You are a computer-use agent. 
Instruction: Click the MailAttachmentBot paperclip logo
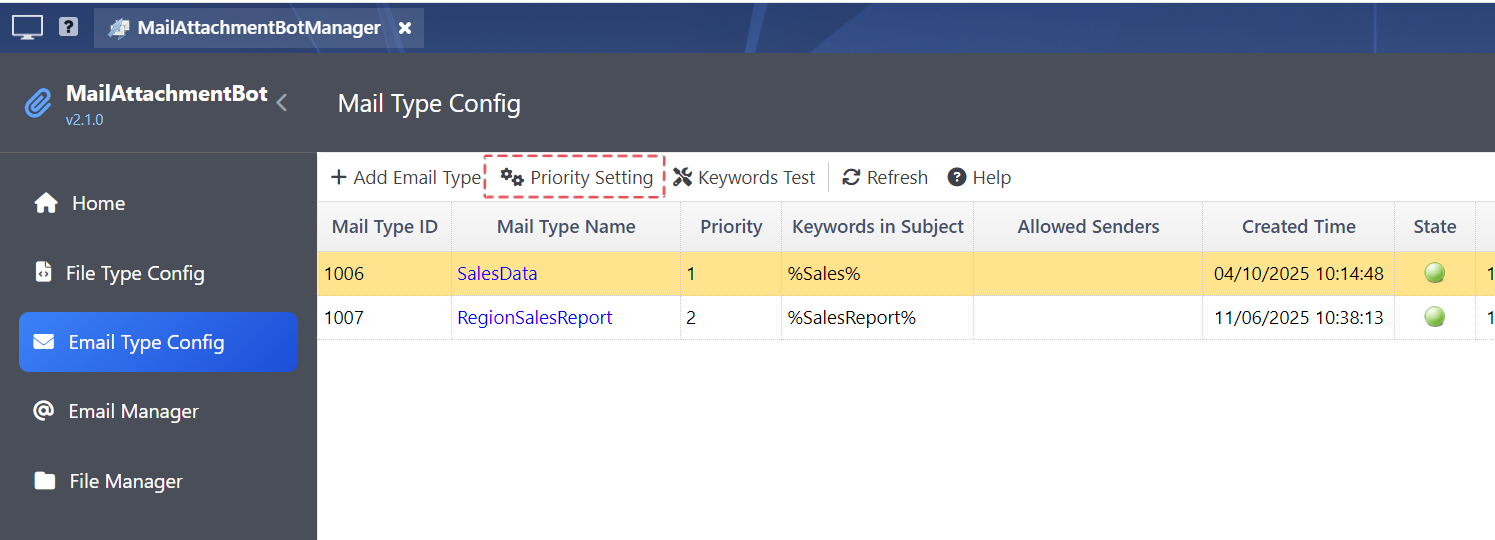coord(38,103)
